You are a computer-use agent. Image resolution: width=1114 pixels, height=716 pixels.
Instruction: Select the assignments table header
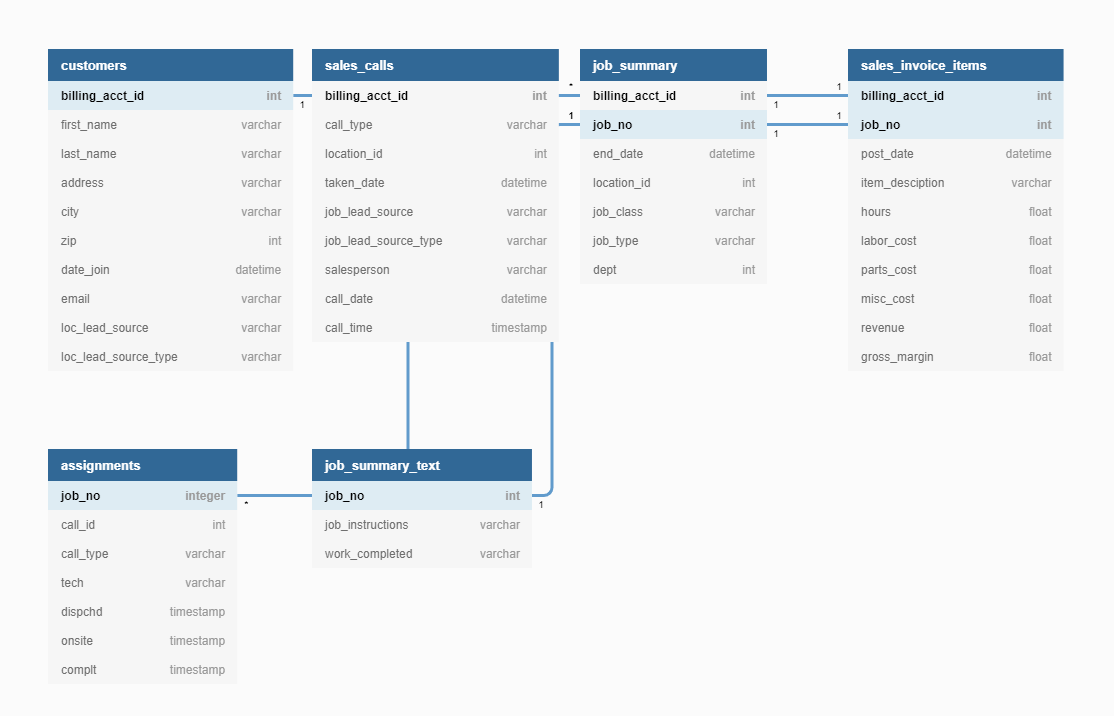tap(142, 465)
